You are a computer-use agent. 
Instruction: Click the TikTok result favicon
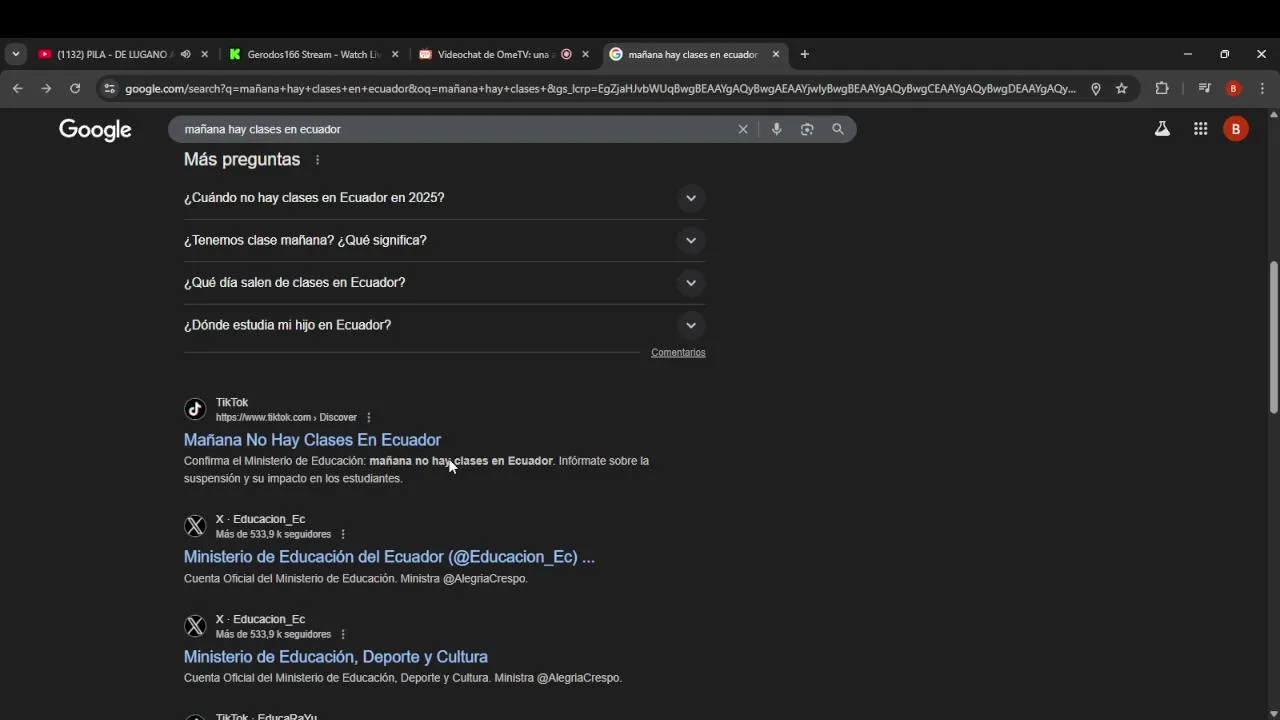tap(195, 409)
